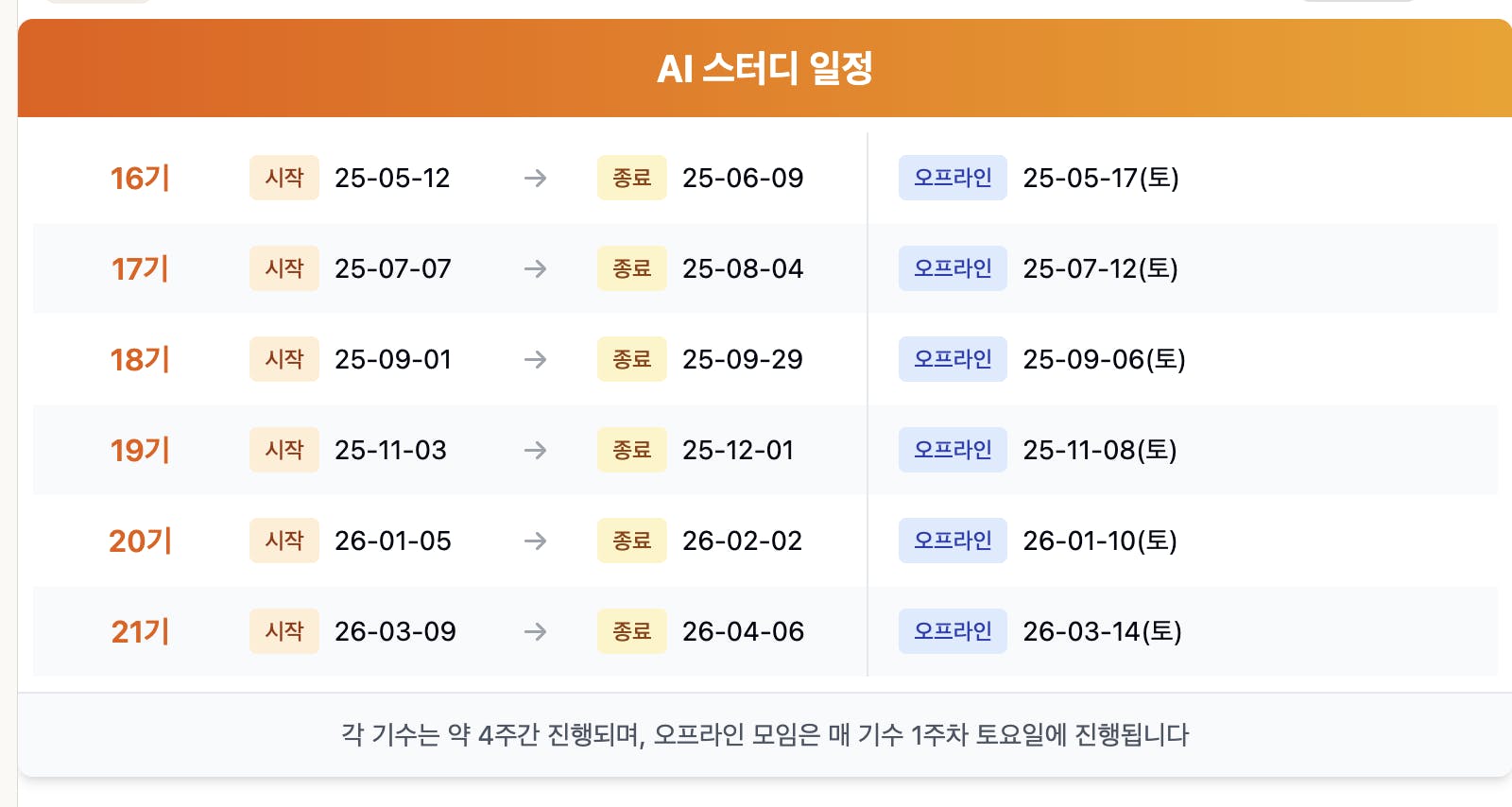Viewport: 1512px width, 807px height.
Task: Click the arrow icon in the 17기 row
Action: pyautogui.click(x=536, y=268)
